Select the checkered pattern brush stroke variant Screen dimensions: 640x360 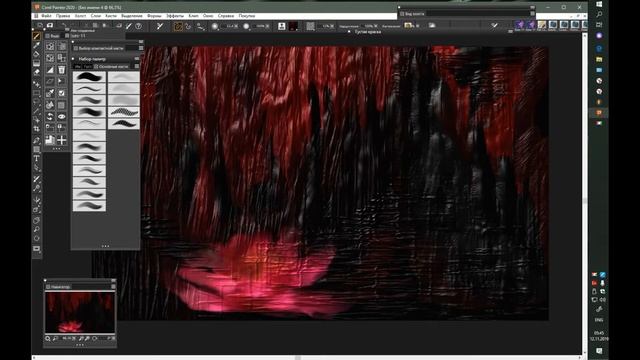(x=124, y=111)
